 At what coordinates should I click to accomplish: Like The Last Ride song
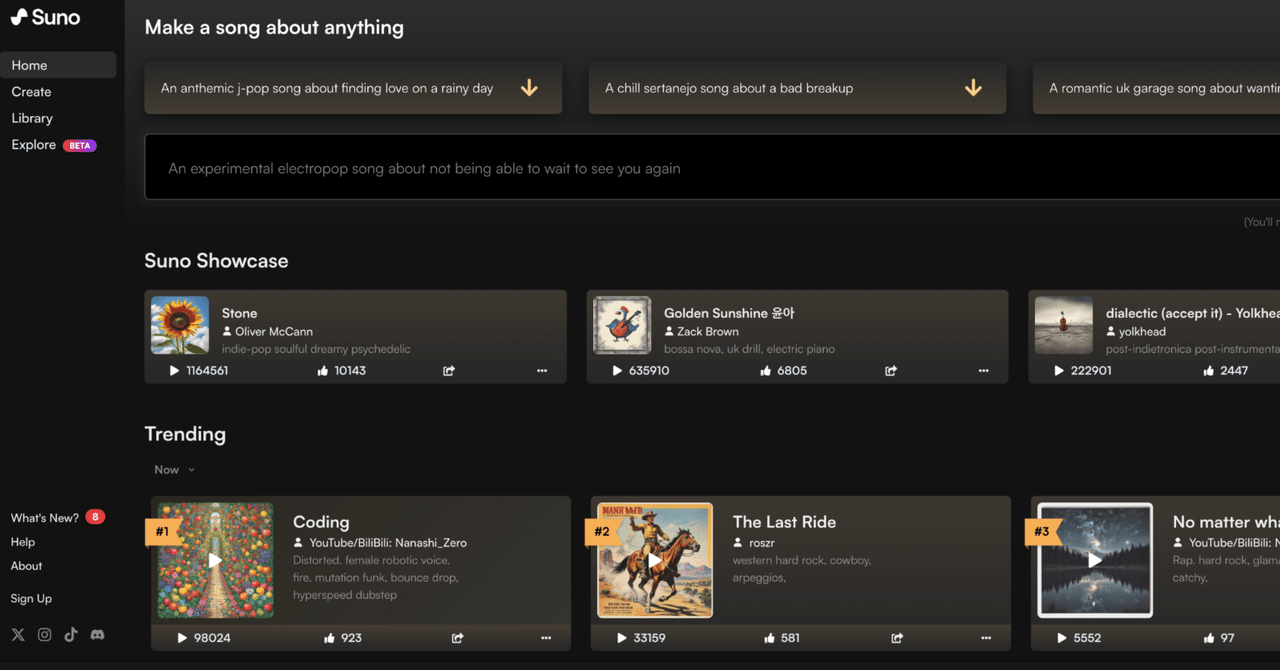point(769,638)
